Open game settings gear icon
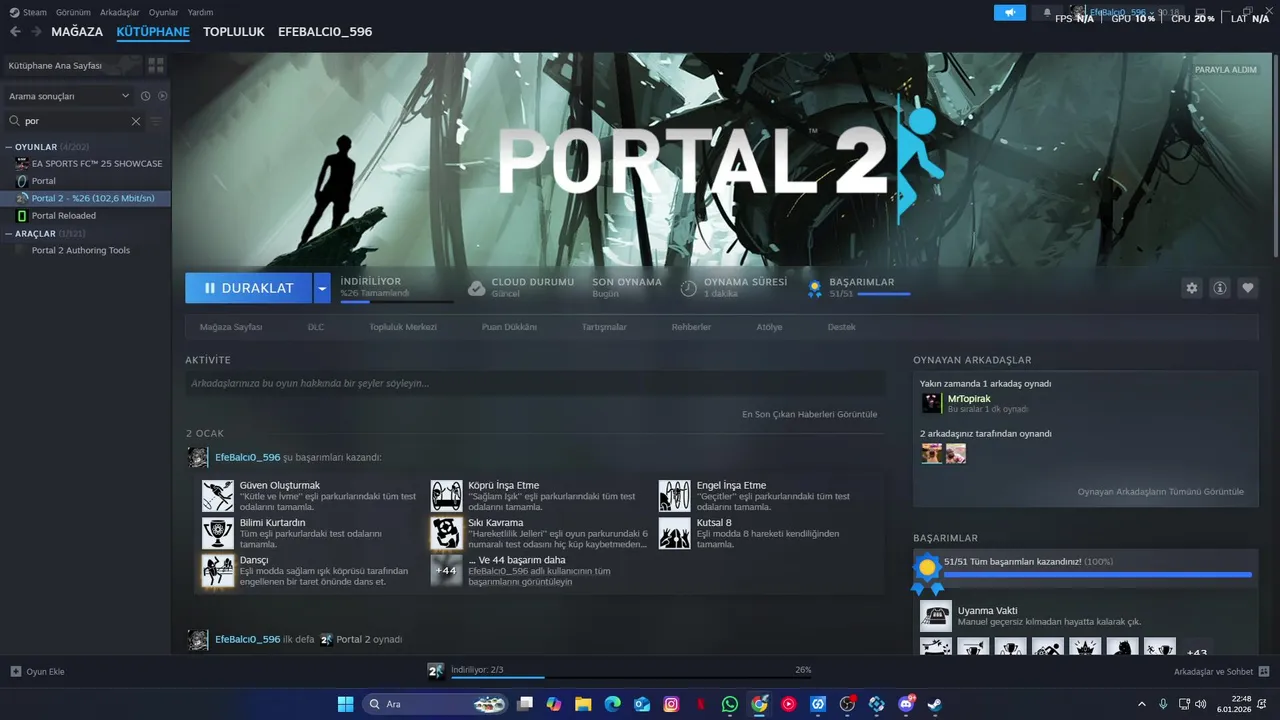 (1191, 288)
